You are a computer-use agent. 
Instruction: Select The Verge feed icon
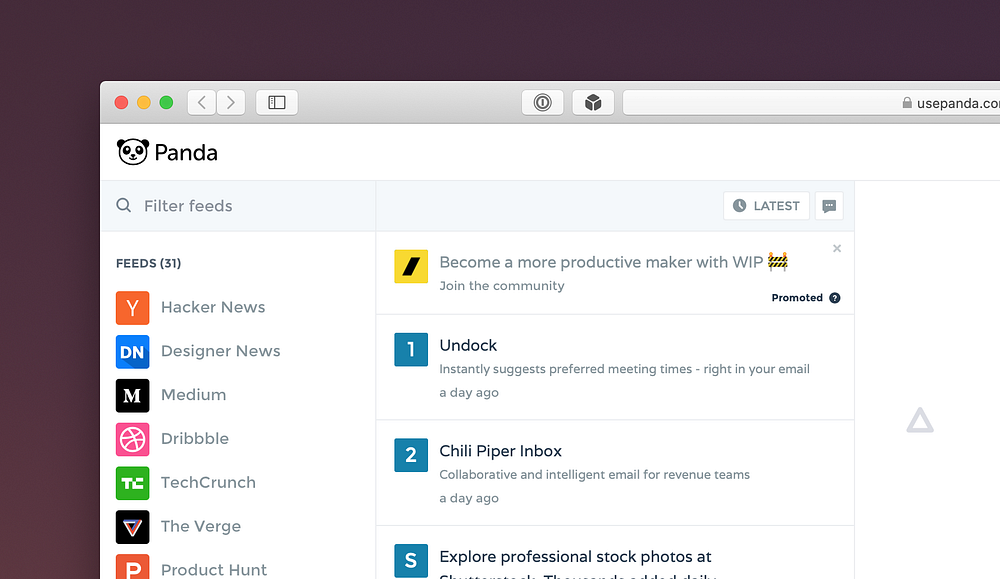133,527
